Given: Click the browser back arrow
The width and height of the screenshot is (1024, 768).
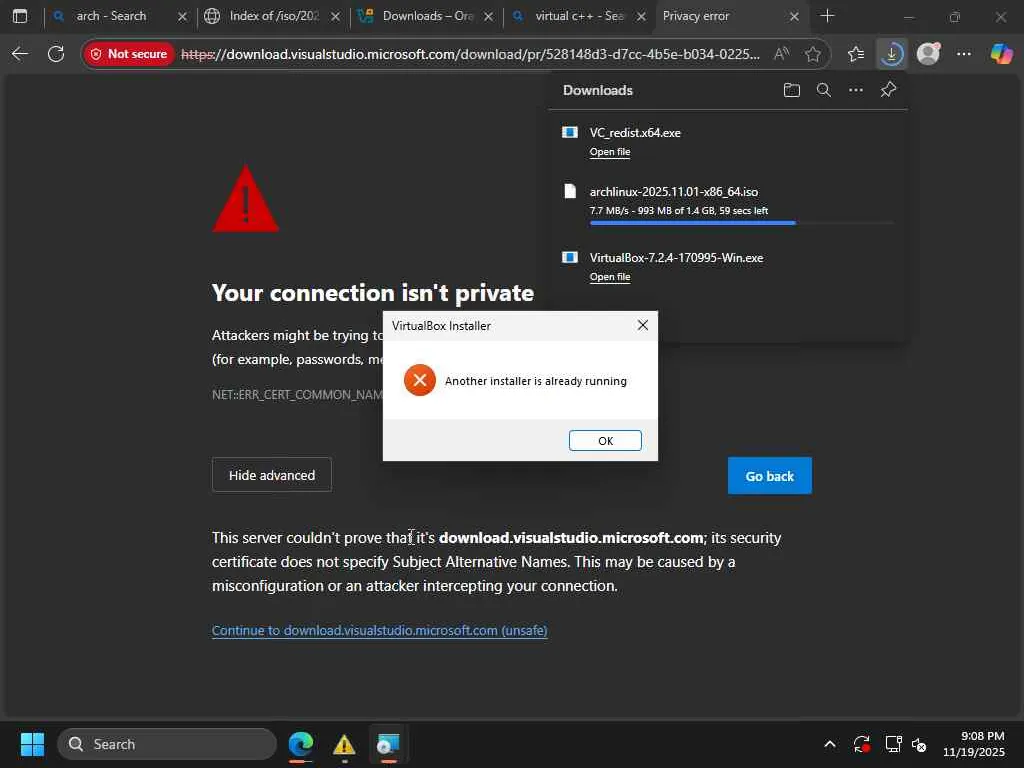Looking at the screenshot, I should (20, 54).
